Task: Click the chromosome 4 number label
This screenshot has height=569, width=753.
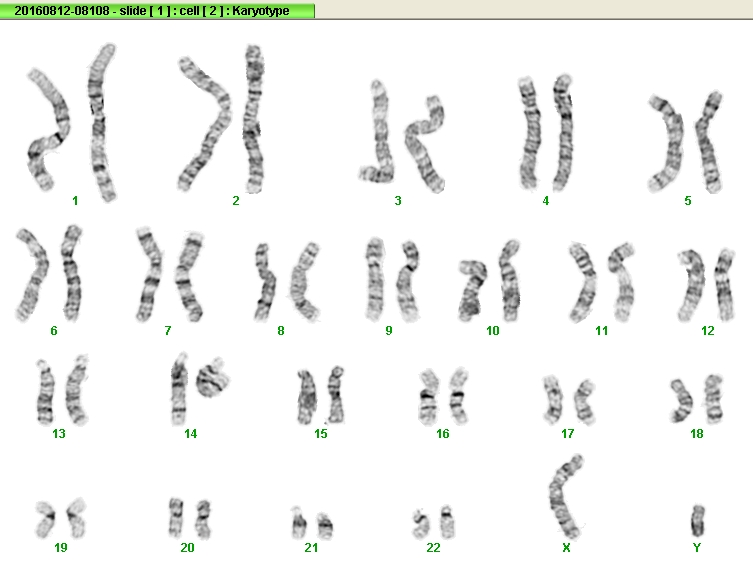Action: click(x=546, y=201)
